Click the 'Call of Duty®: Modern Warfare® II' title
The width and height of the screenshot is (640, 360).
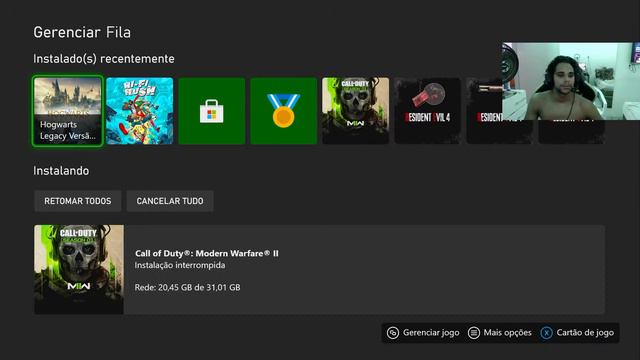[x=207, y=253]
